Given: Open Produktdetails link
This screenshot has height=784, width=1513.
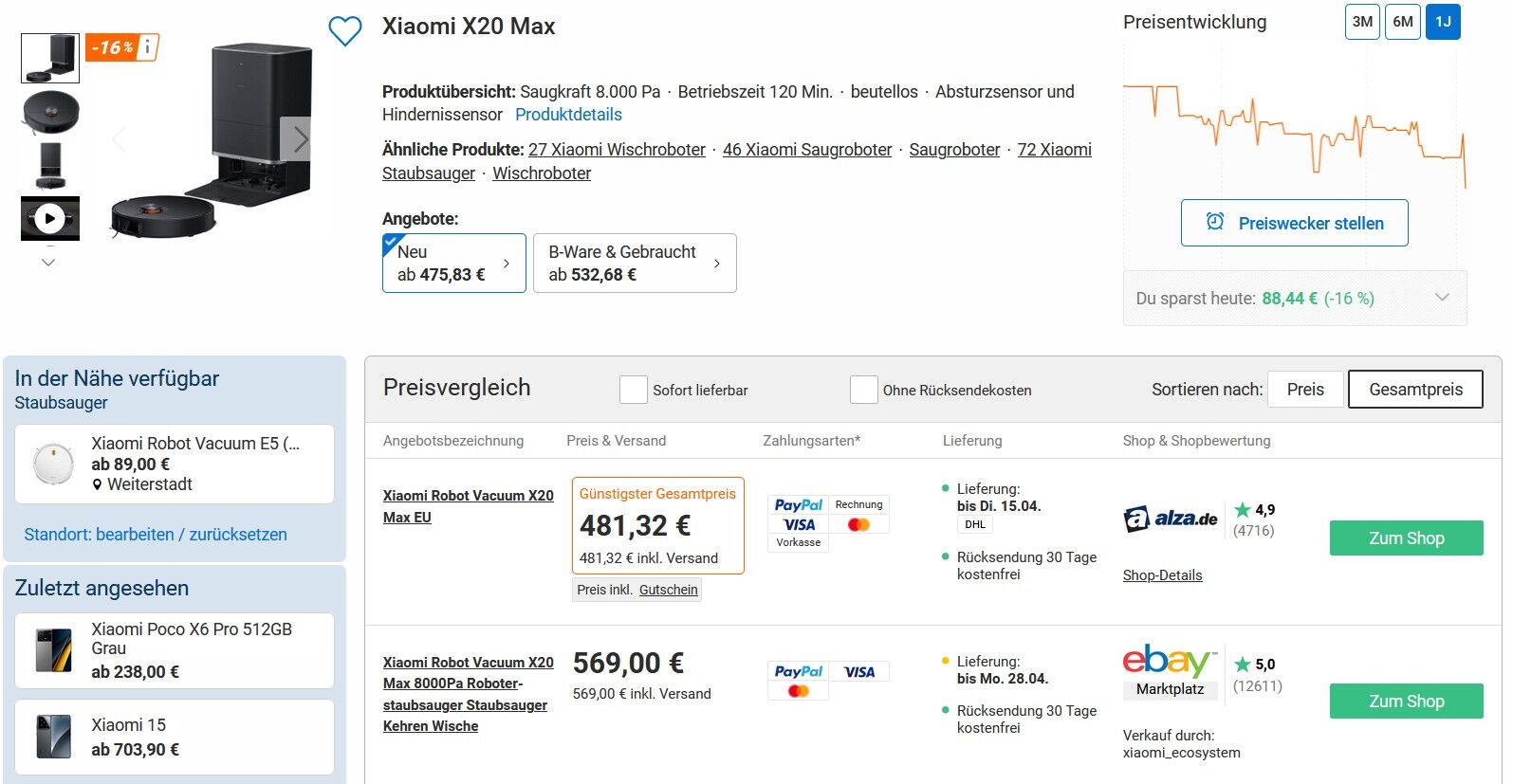Looking at the screenshot, I should (x=568, y=115).
